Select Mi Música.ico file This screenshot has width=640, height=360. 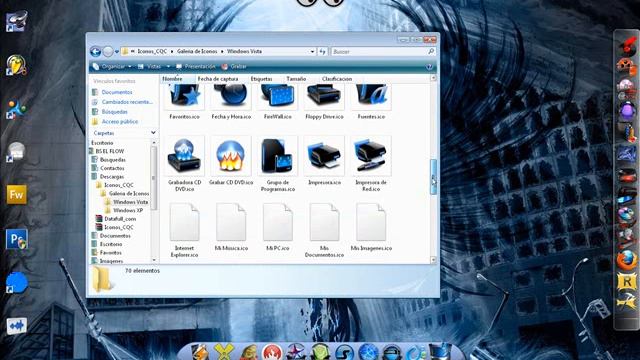pyautogui.click(x=231, y=228)
